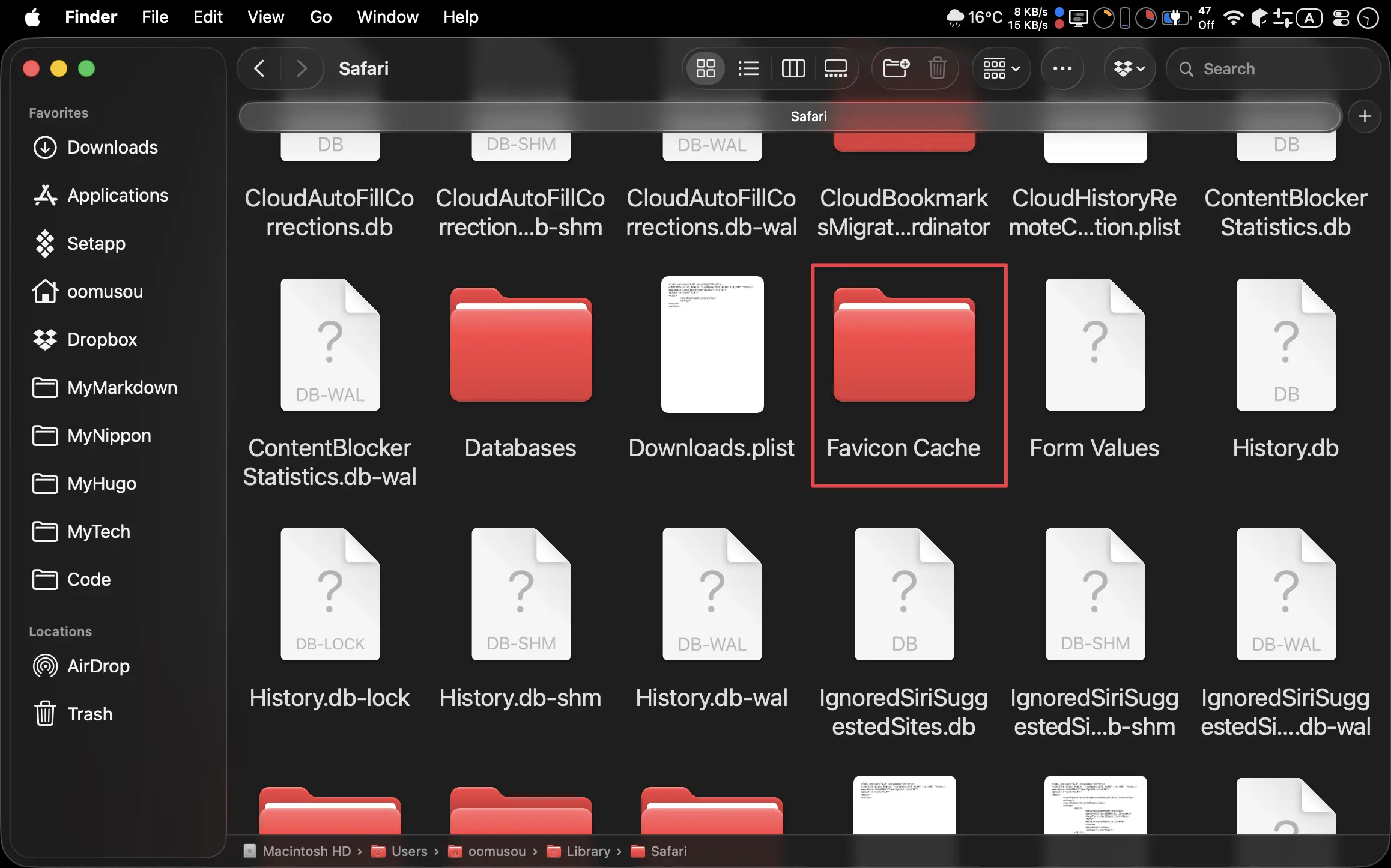Screen dimensions: 1391x868
Task: Switch to list view
Action: (x=748, y=68)
